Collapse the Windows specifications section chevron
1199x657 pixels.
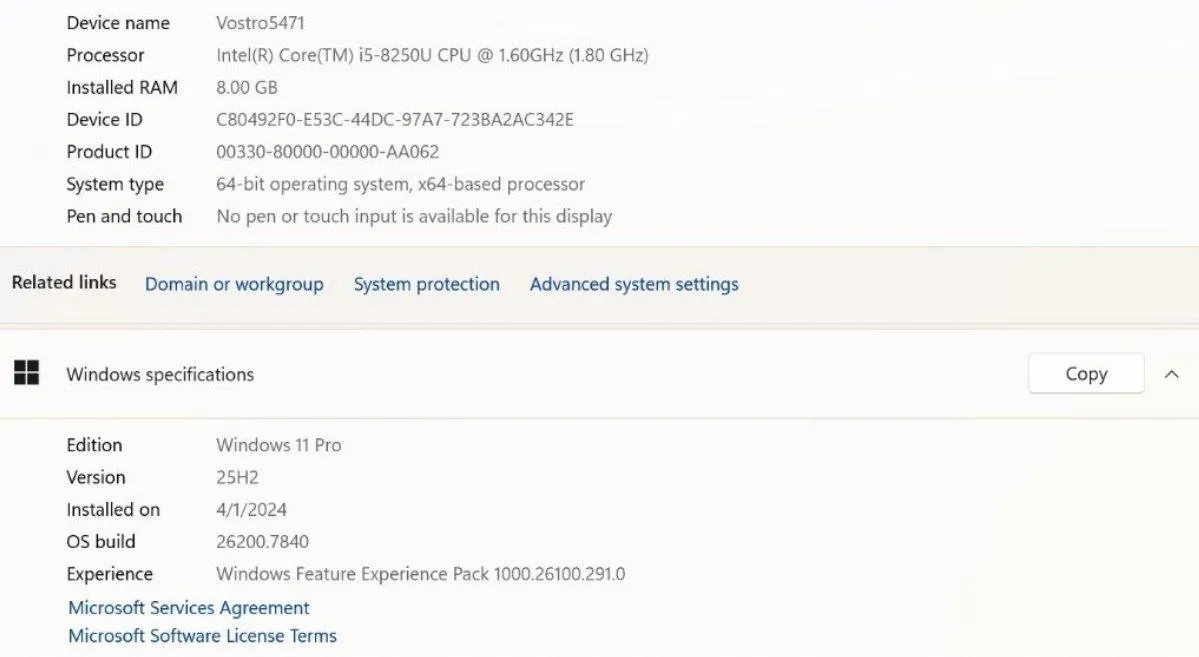click(x=1171, y=374)
